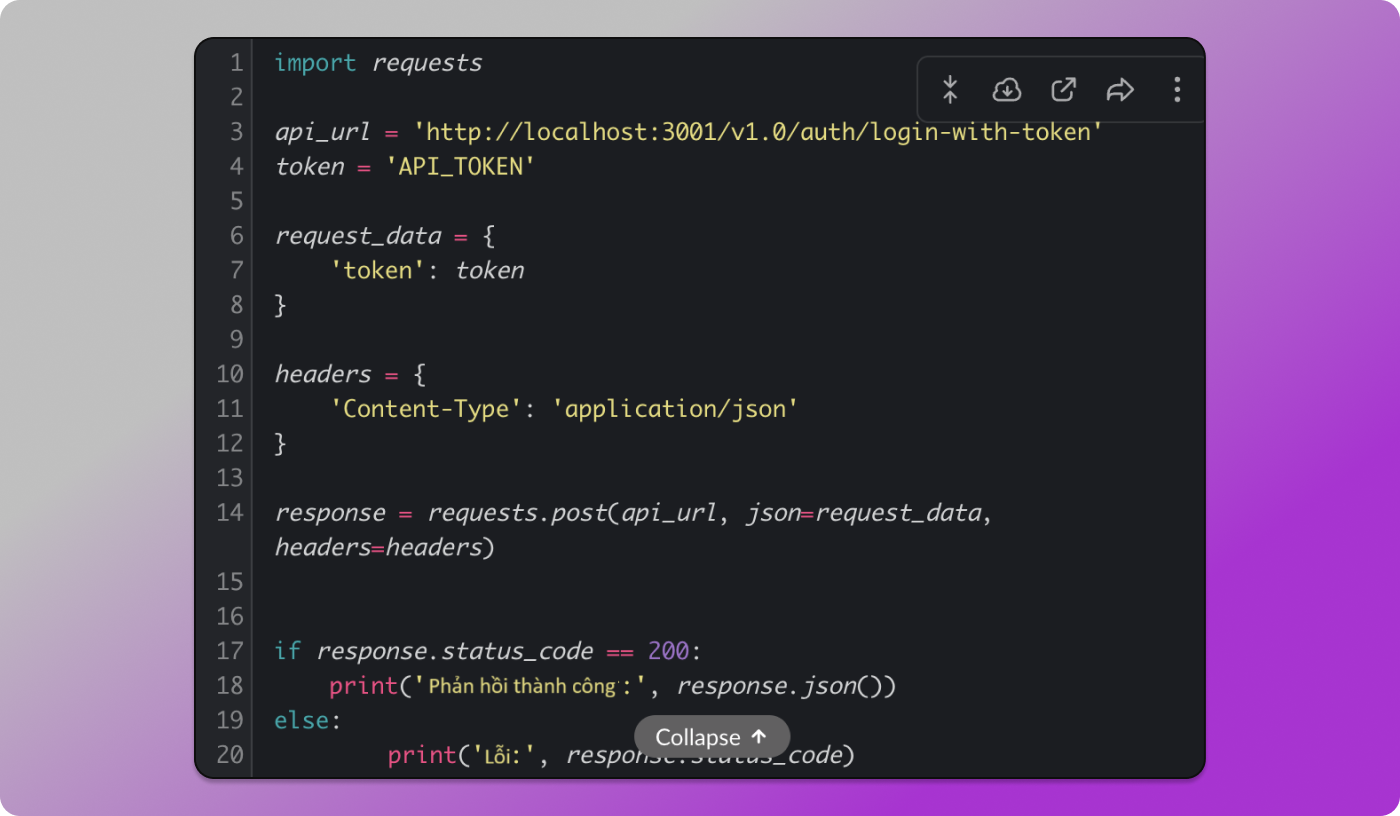Click the localhost URL string on line 3

point(758,132)
